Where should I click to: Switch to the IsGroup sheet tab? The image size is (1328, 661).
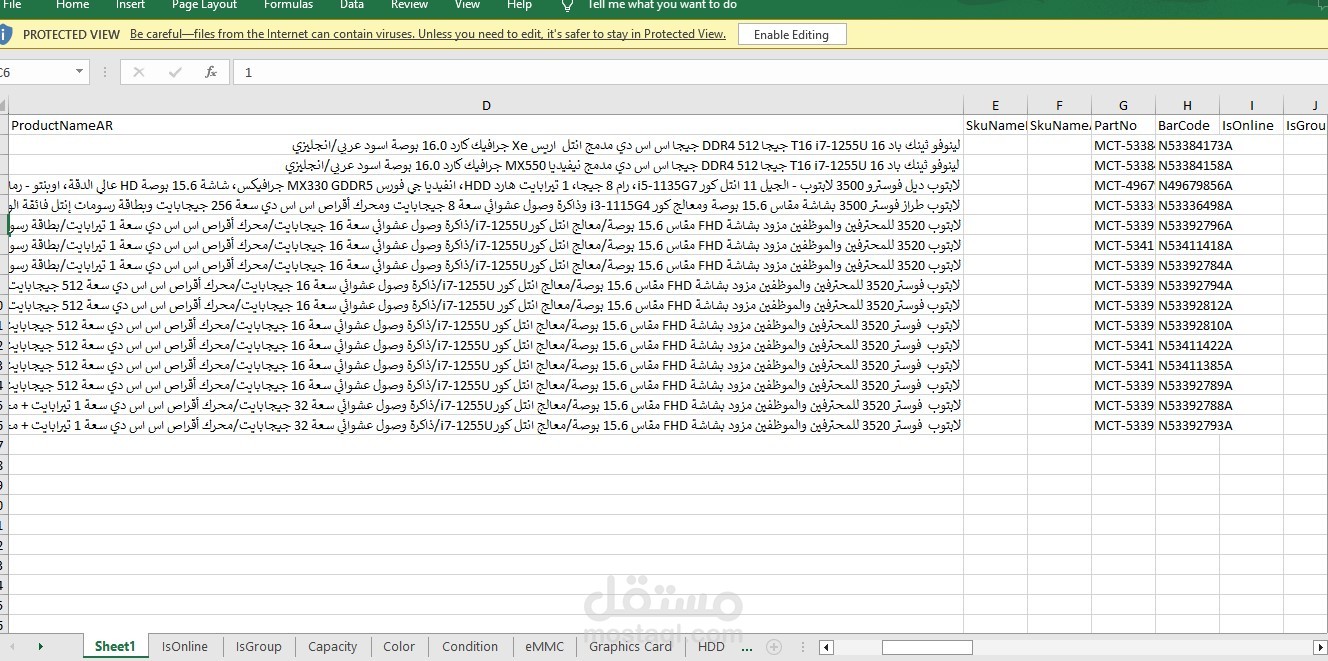coord(259,647)
